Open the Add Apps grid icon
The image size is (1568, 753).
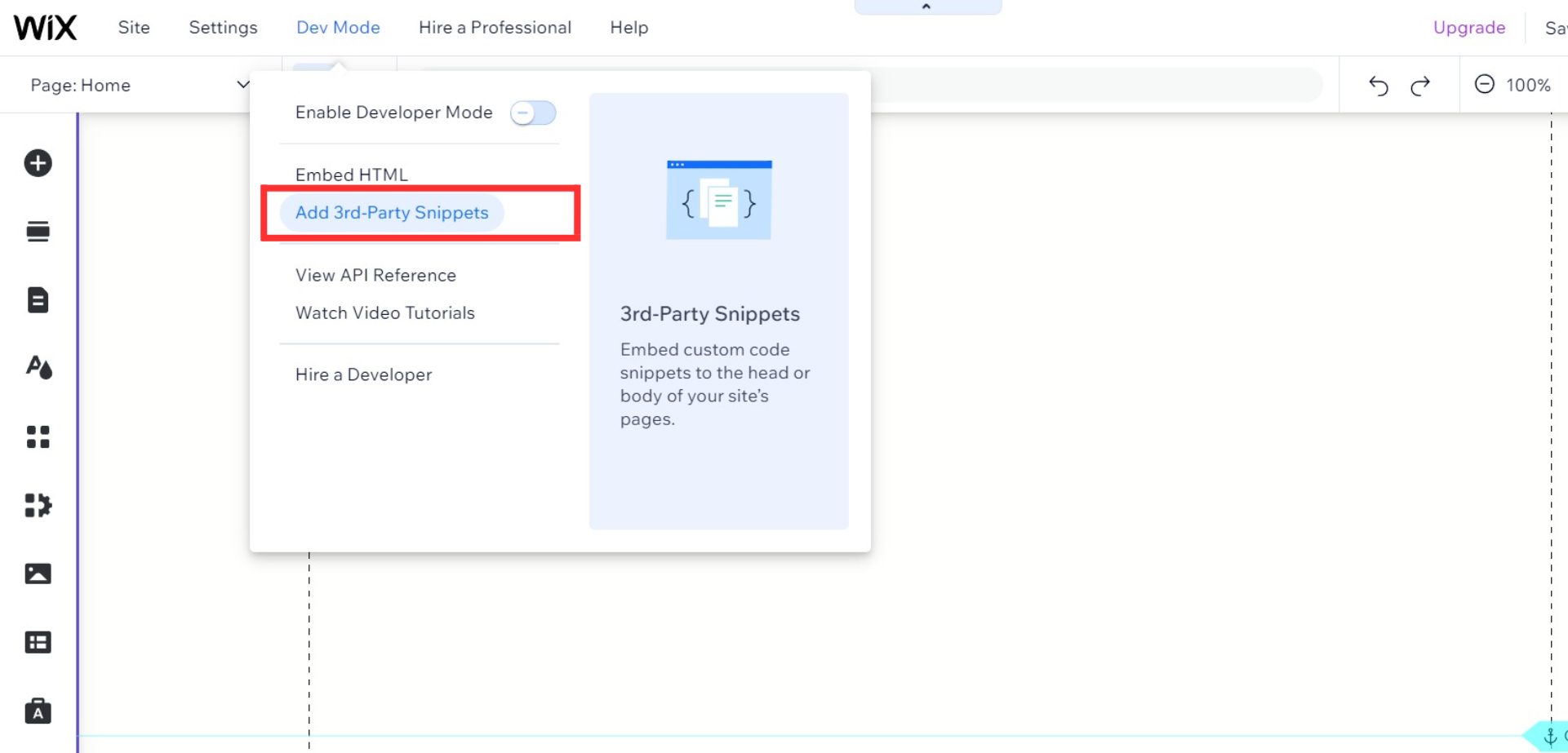38,437
